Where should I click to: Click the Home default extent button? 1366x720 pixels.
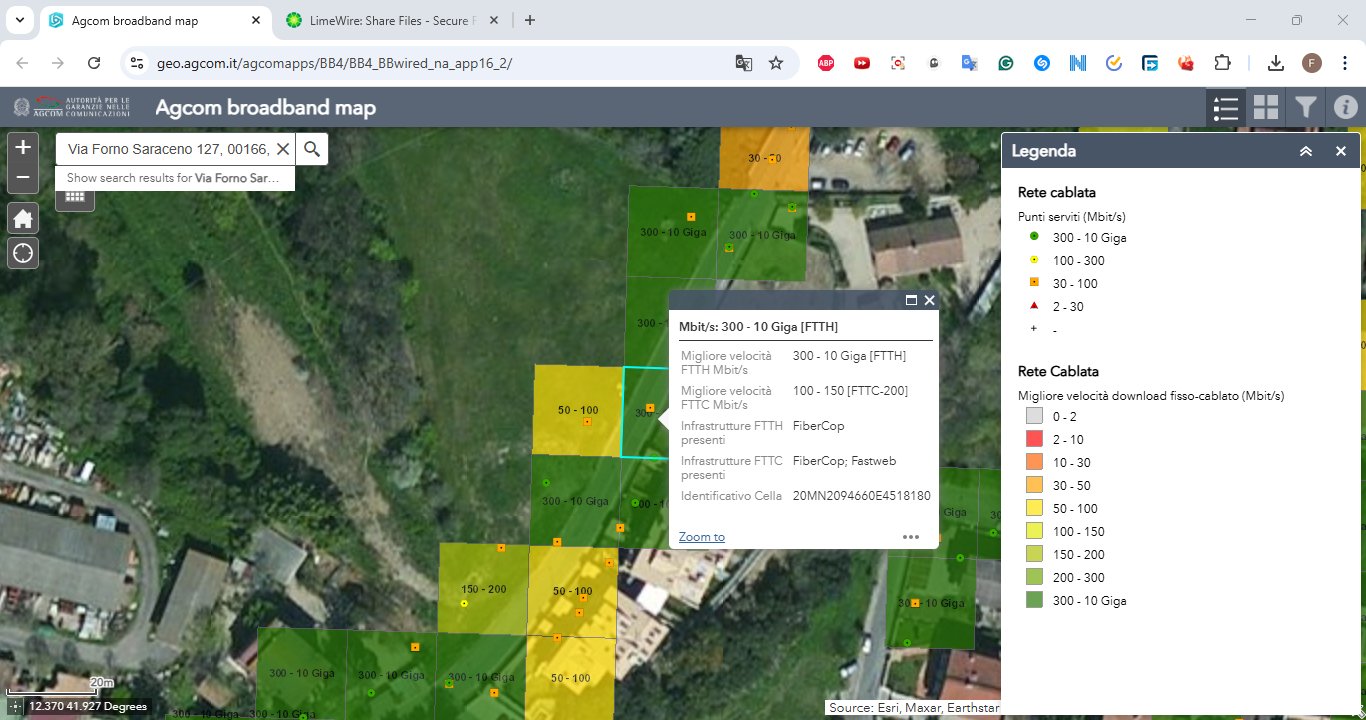coord(23,218)
